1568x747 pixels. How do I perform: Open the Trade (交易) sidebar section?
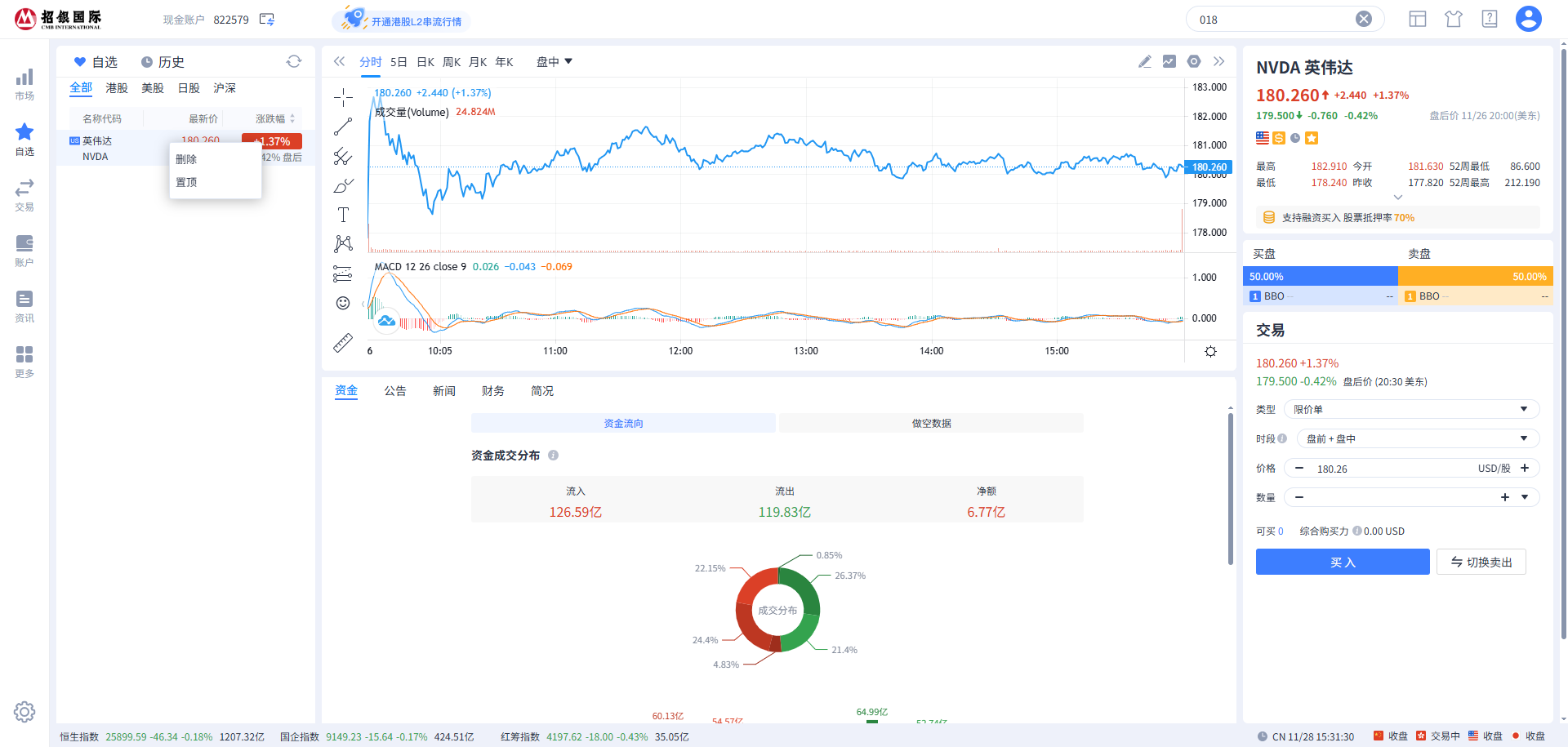click(x=24, y=195)
